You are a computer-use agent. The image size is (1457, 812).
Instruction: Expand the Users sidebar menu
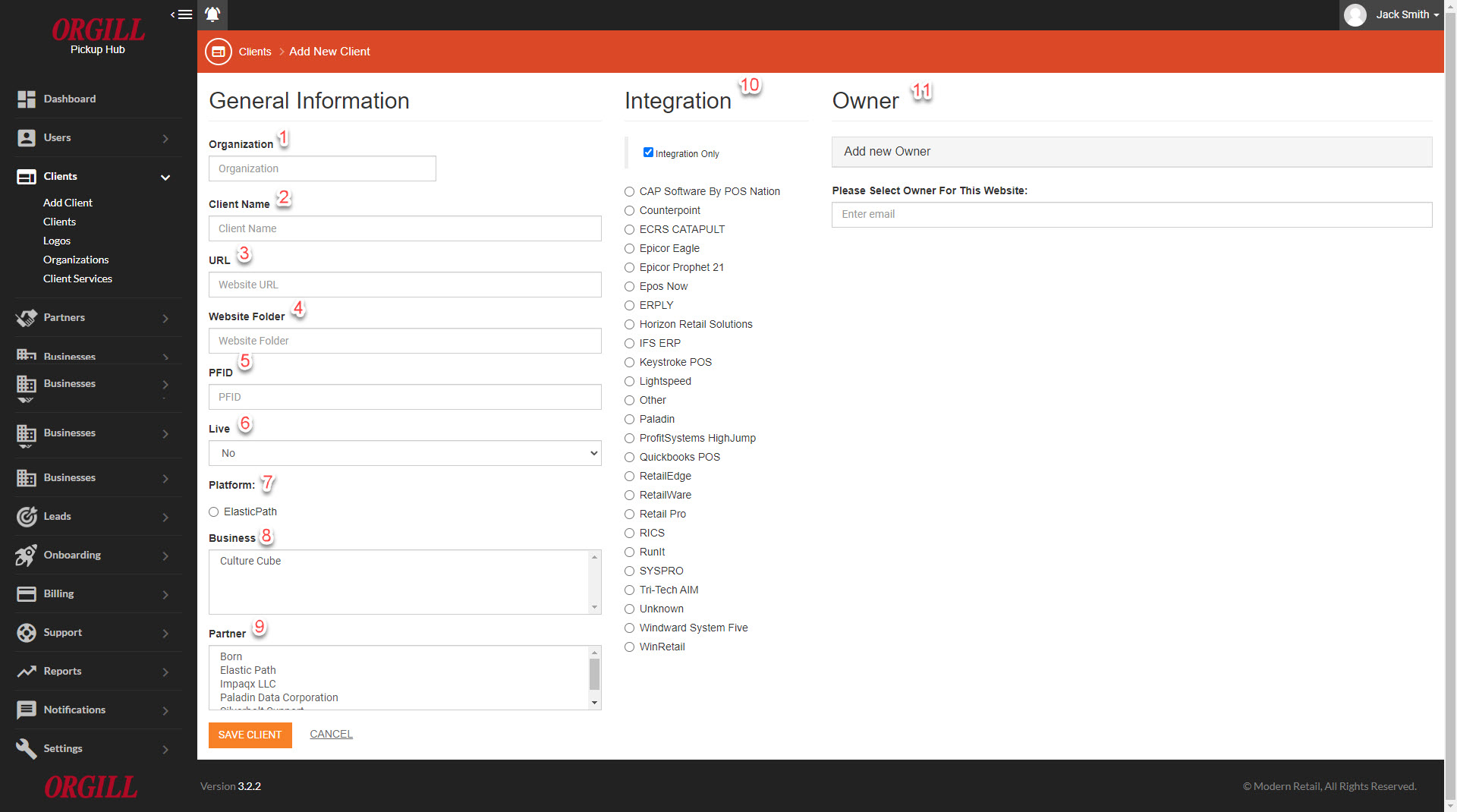[165, 138]
